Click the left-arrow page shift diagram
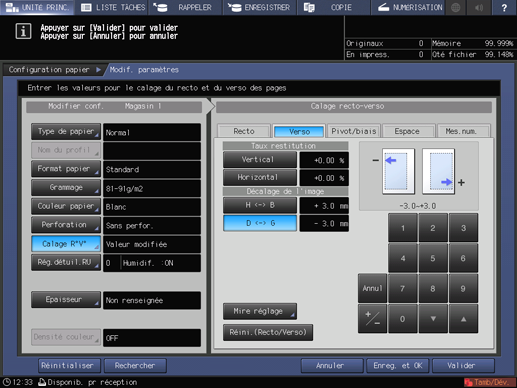Viewport: 517px width, 388px height. pyautogui.click(x=398, y=171)
